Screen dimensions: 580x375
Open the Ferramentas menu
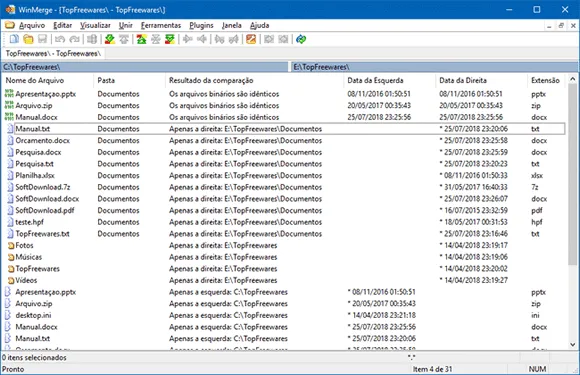tap(161, 25)
